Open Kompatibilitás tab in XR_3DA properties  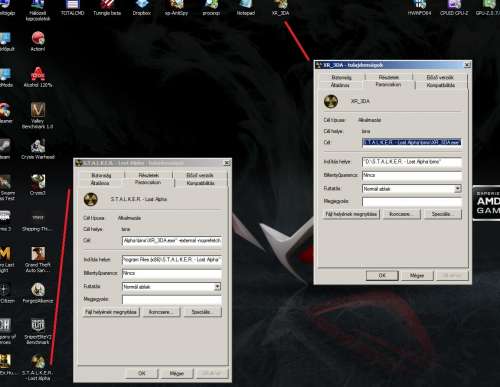pyautogui.click(x=441, y=85)
